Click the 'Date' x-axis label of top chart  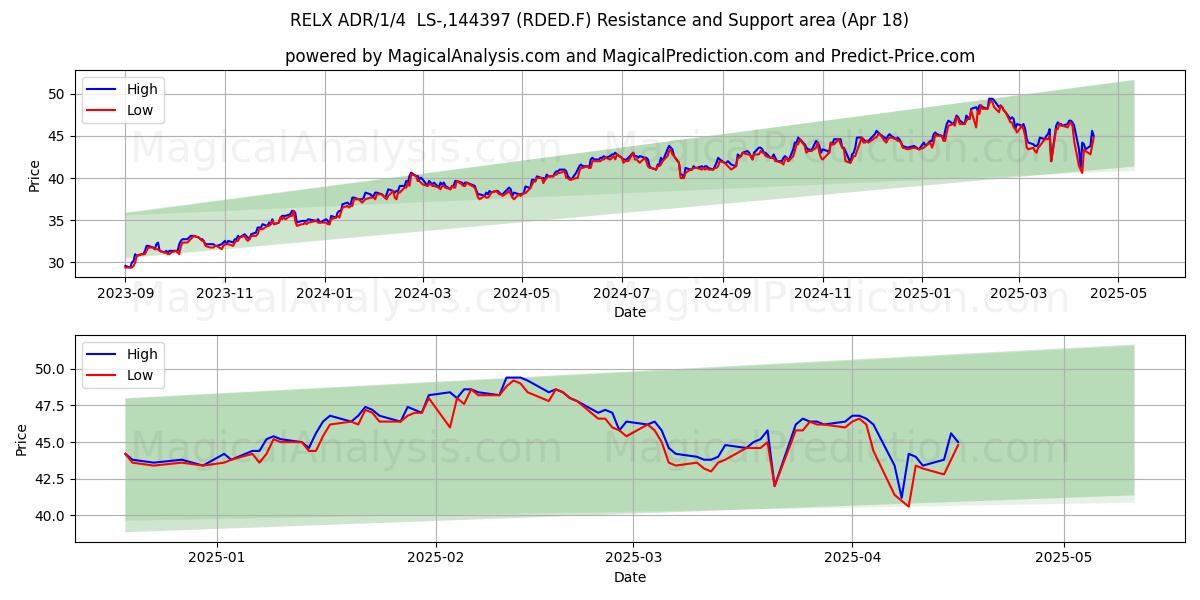pyautogui.click(x=630, y=312)
